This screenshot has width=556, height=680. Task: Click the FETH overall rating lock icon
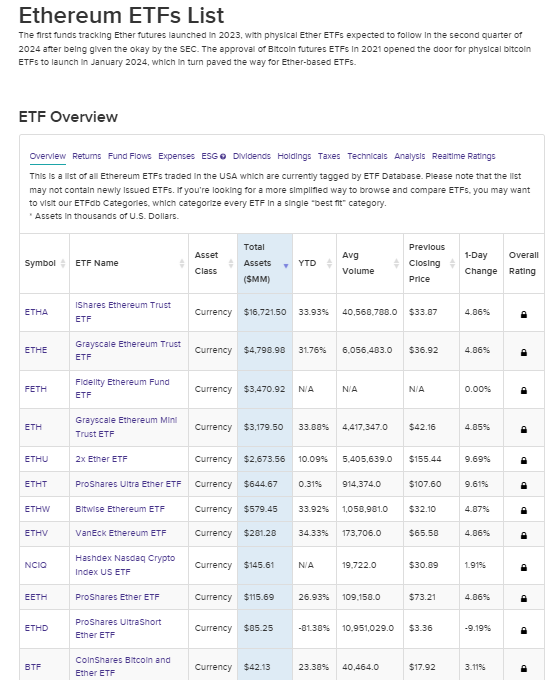tap(523, 390)
